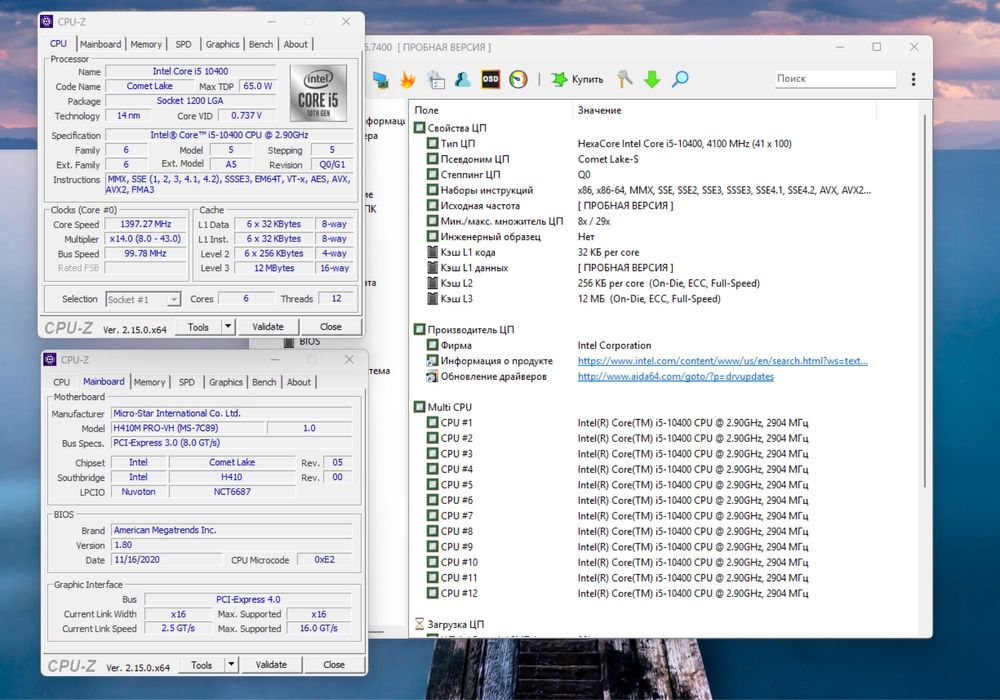
Task: Click the Купить buy button in AIDA64
Action: 577,79
